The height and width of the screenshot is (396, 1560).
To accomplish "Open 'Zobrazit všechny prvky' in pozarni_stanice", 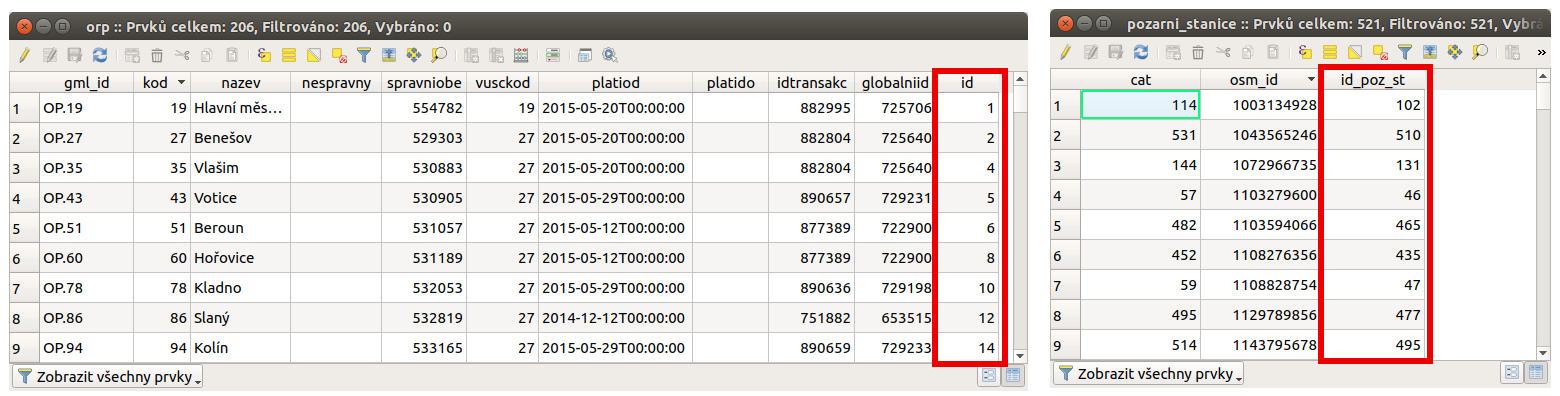I will (1148, 374).
